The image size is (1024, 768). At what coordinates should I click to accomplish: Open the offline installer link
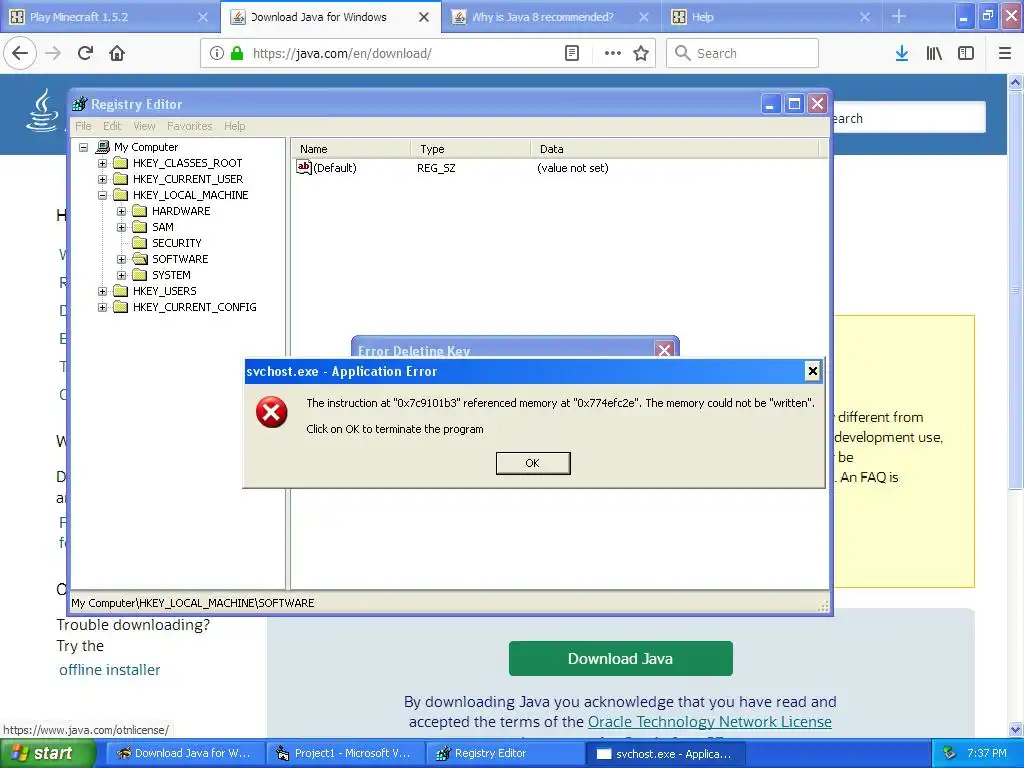pos(109,670)
